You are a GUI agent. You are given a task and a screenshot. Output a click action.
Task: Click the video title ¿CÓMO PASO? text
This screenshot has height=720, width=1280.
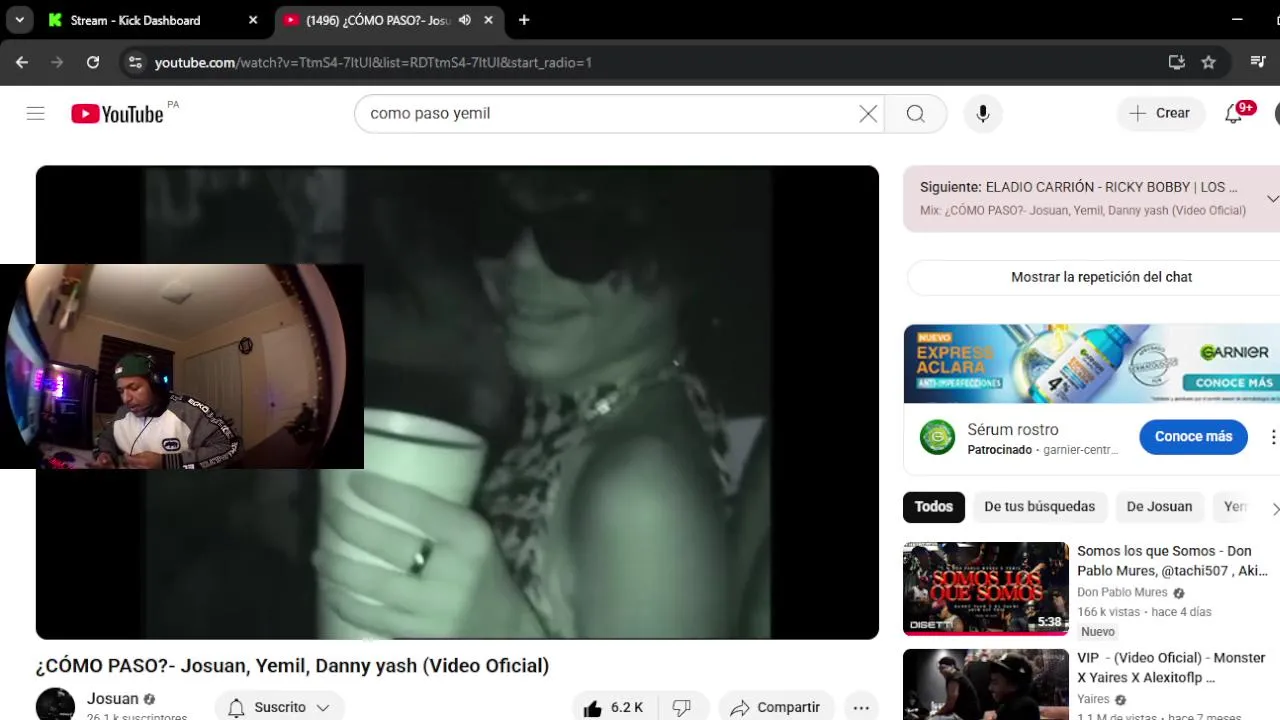point(292,666)
